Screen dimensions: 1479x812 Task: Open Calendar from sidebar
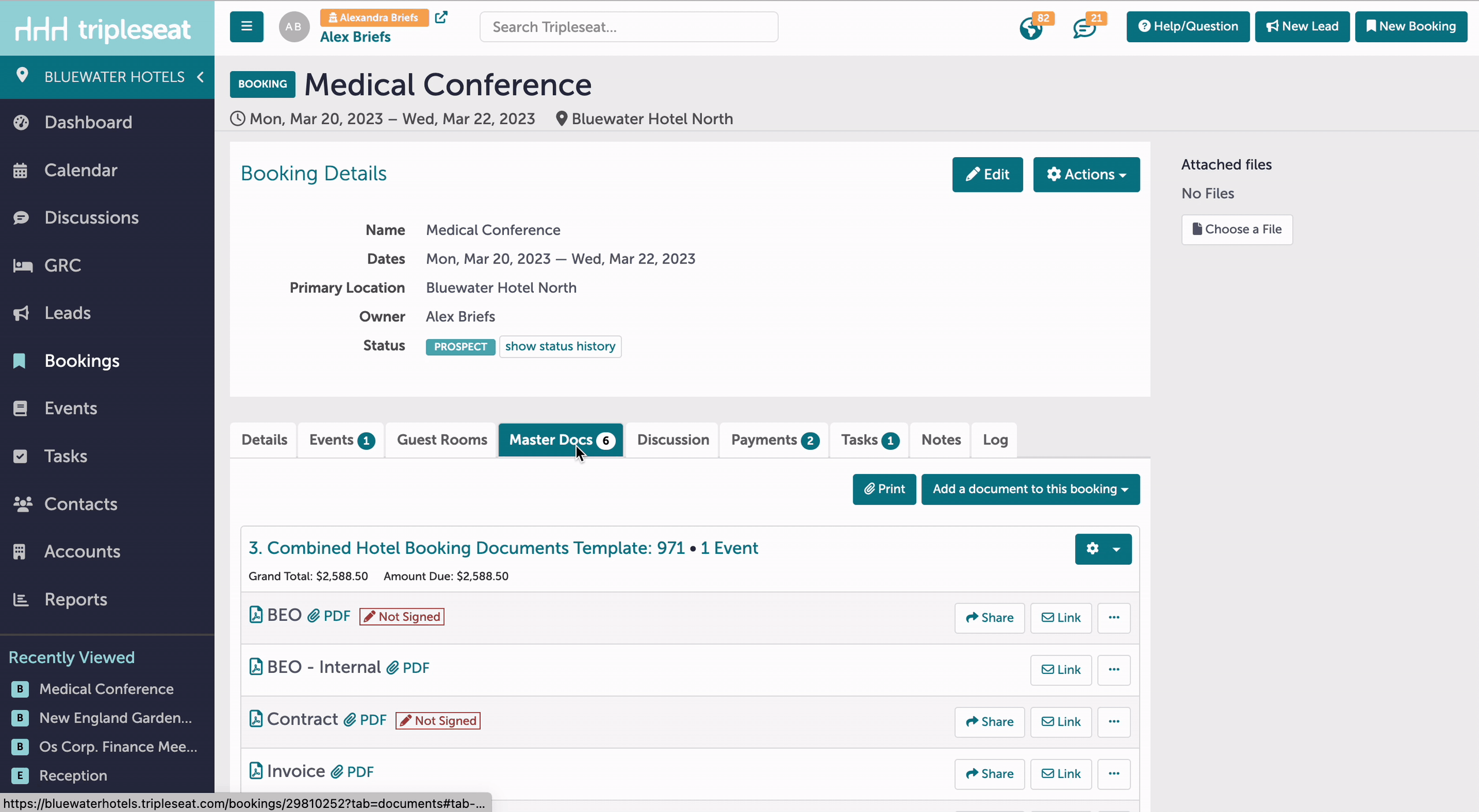pos(81,170)
